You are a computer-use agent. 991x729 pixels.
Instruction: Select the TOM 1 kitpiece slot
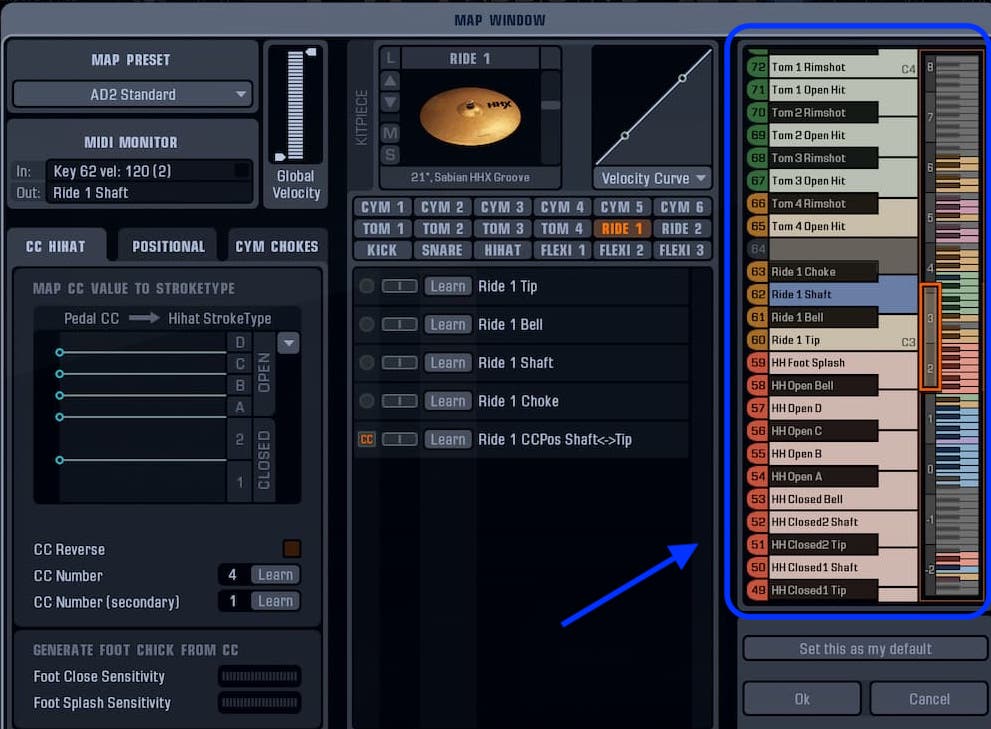[382, 229]
